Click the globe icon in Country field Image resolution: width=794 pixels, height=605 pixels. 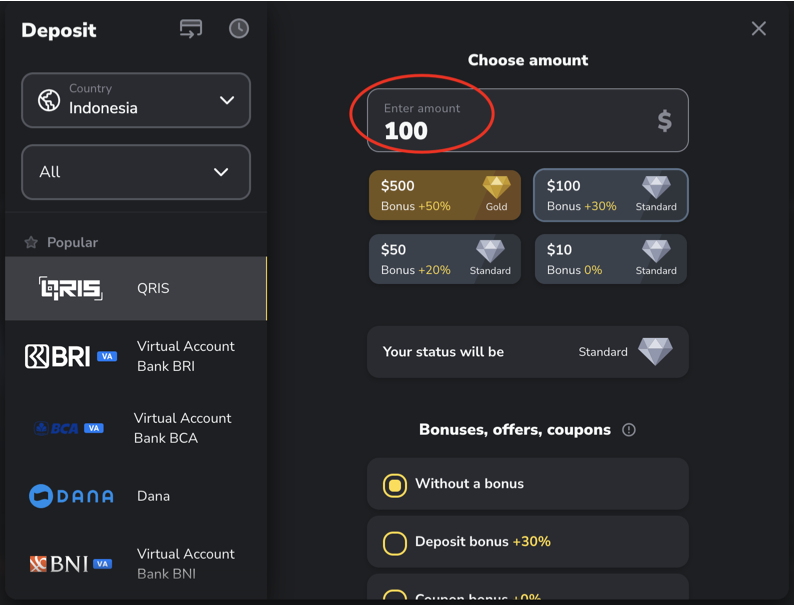tap(49, 100)
